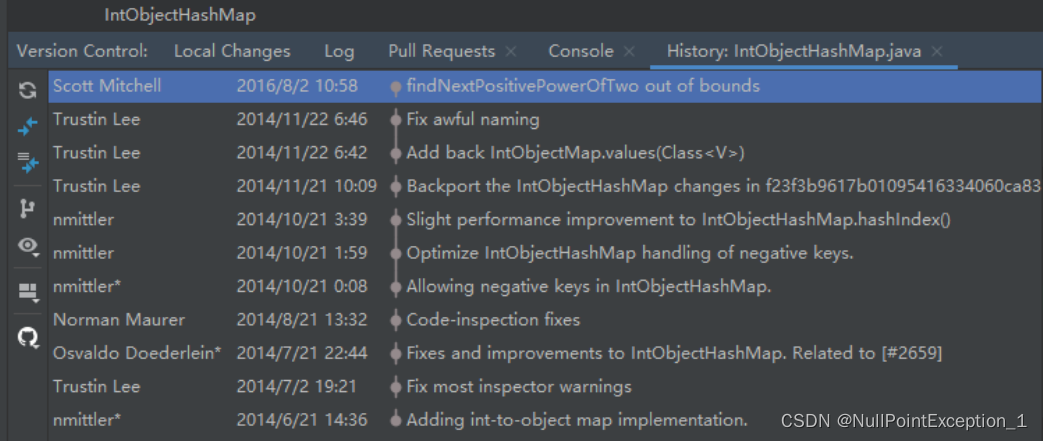
Task: Open the Log tab
Action: [x=339, y=51]
